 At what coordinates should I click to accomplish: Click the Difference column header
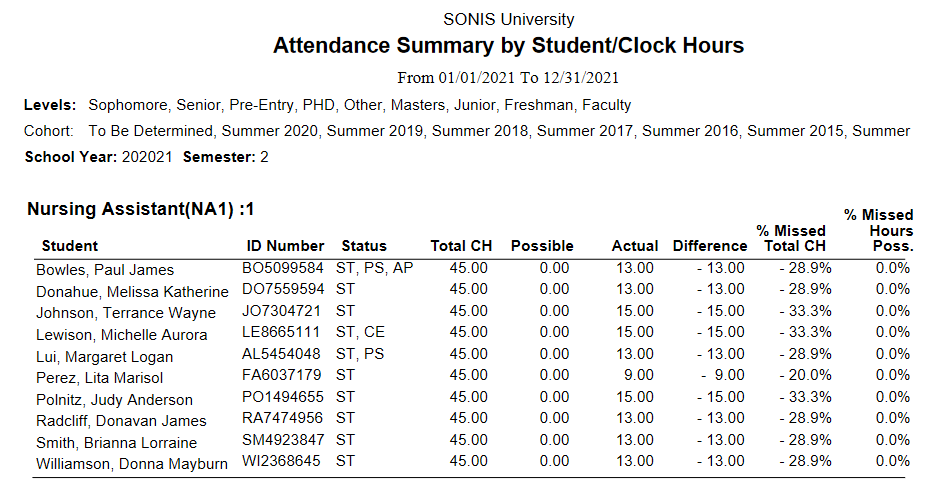[710, 246]
